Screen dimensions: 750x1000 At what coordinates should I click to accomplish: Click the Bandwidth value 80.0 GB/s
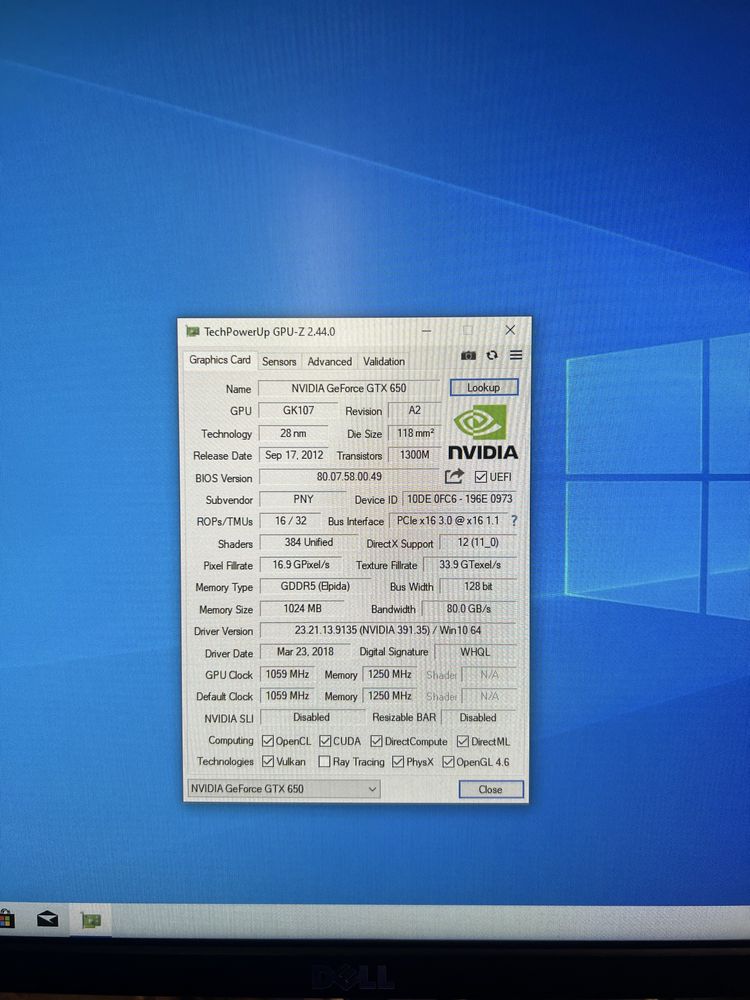(469, 608)
